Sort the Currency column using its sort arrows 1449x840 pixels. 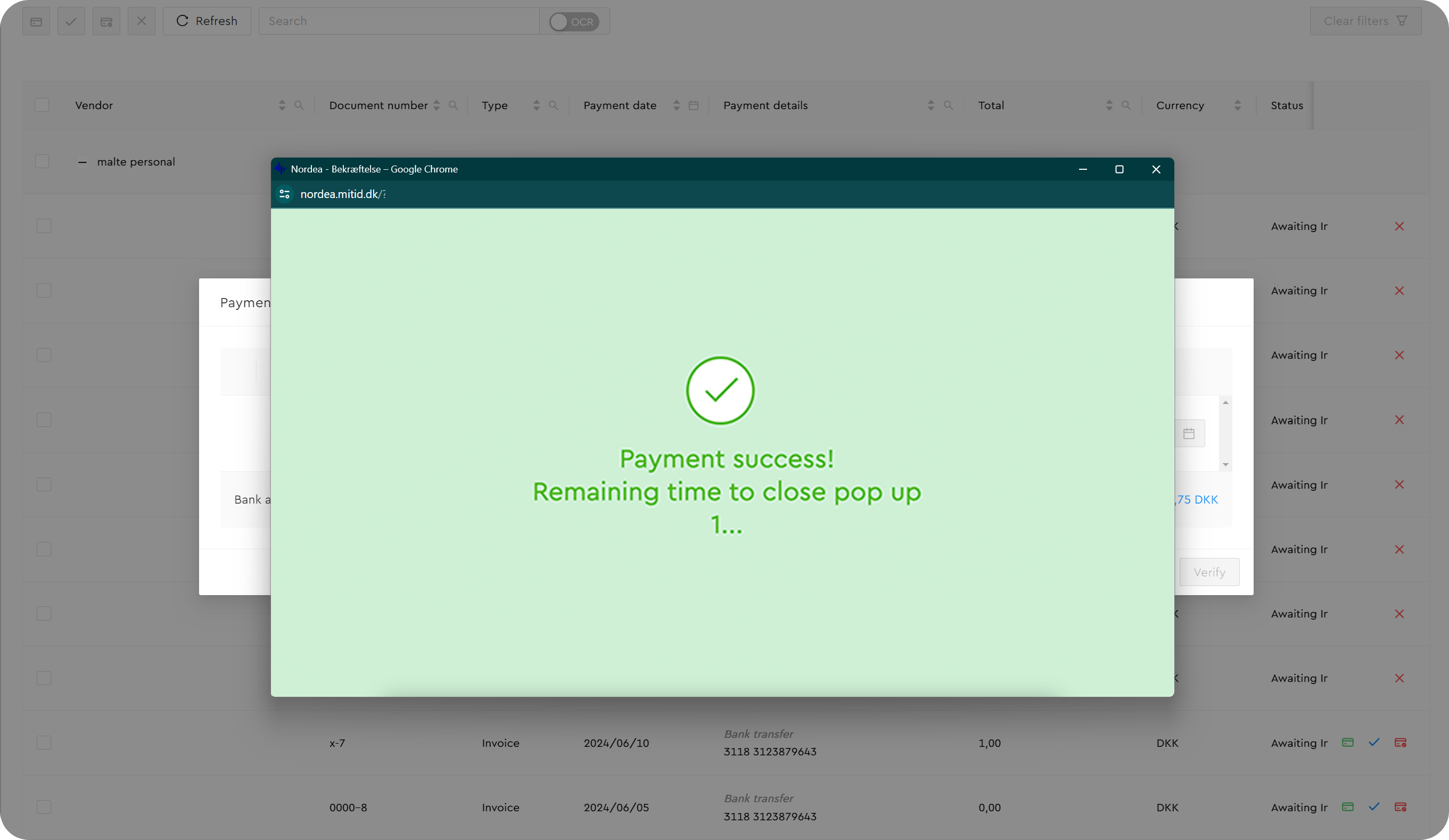[x=1239, y=105]
